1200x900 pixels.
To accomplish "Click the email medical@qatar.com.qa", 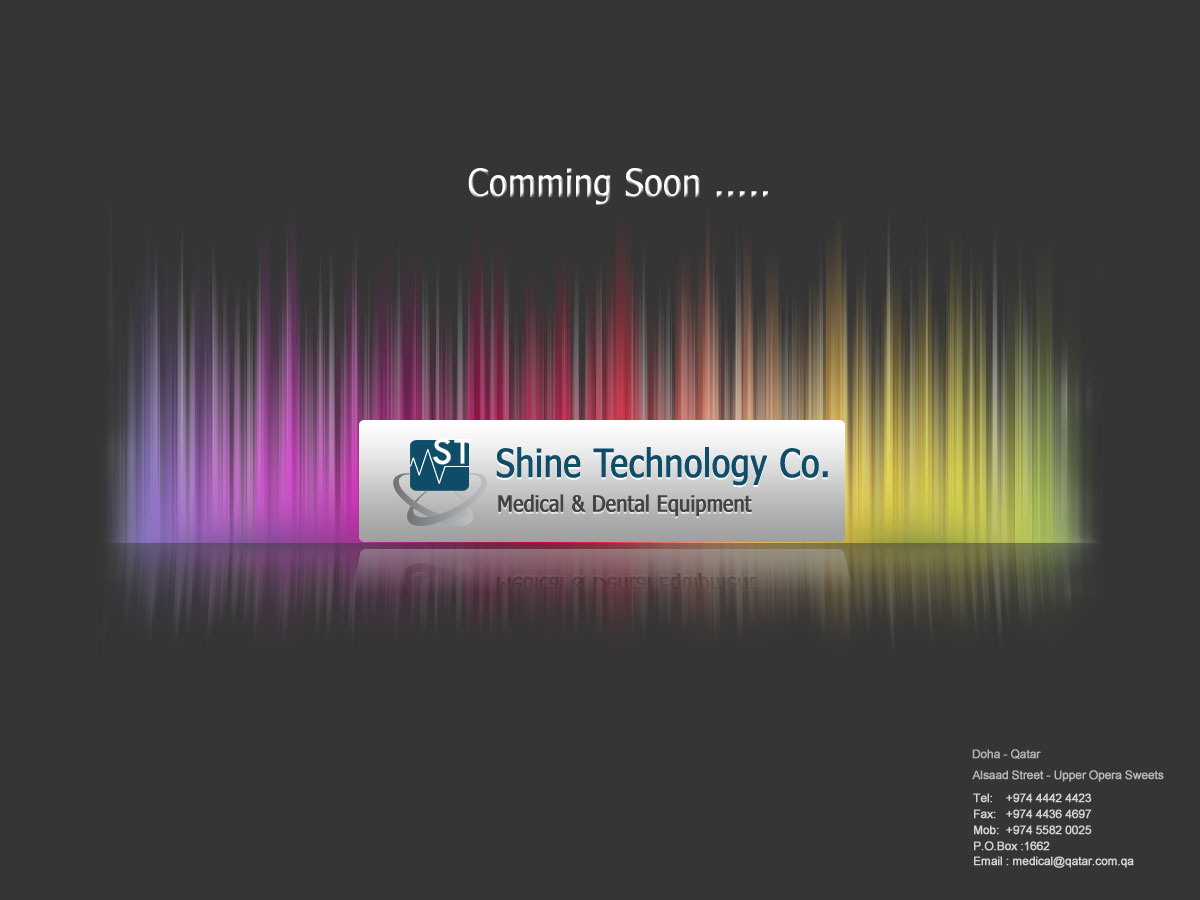I will click(1073, 861).
